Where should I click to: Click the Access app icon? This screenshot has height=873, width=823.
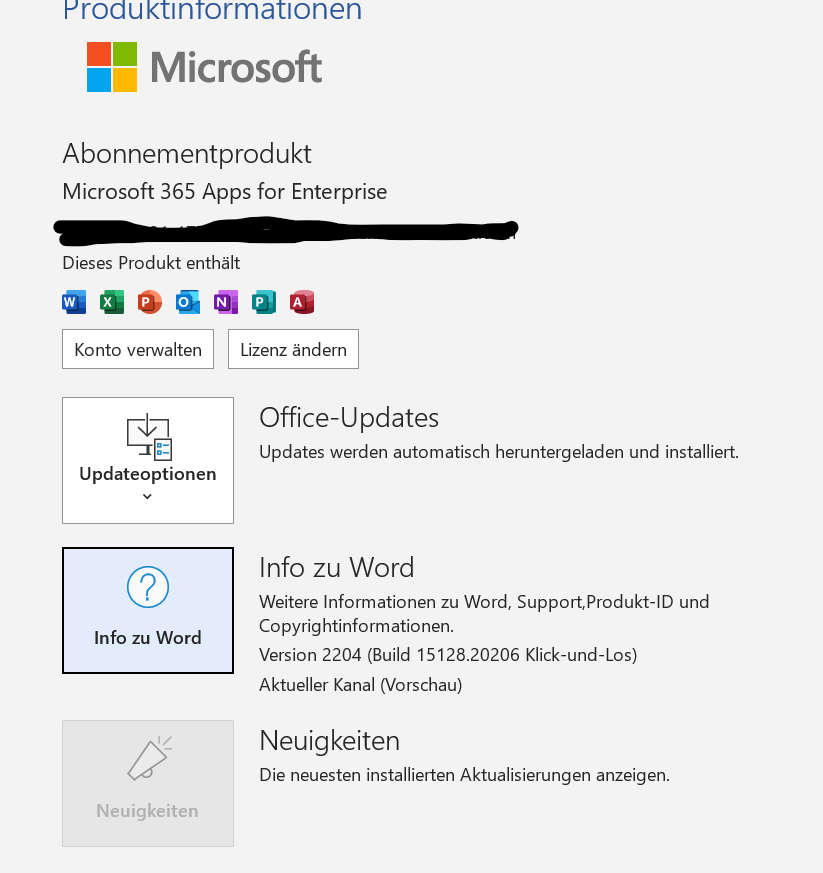[302, 302]
